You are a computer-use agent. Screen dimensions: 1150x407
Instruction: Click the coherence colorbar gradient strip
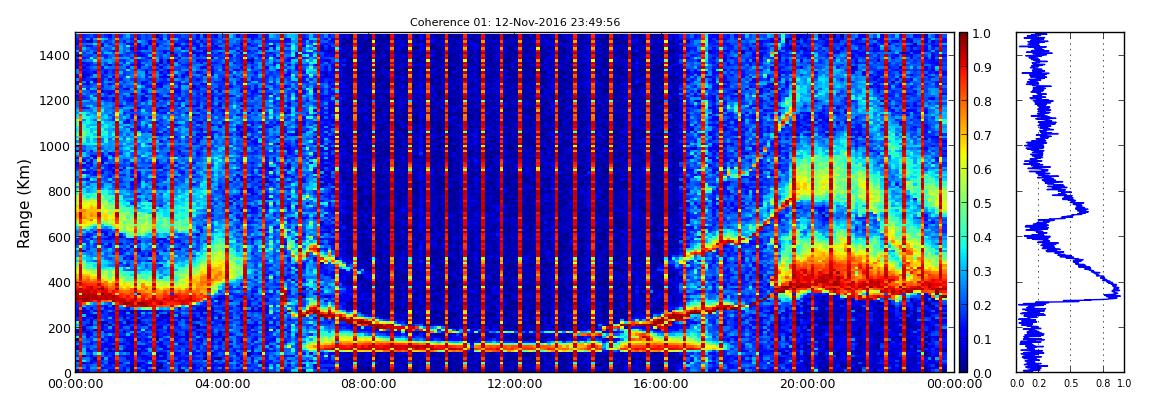coord(963,202)
